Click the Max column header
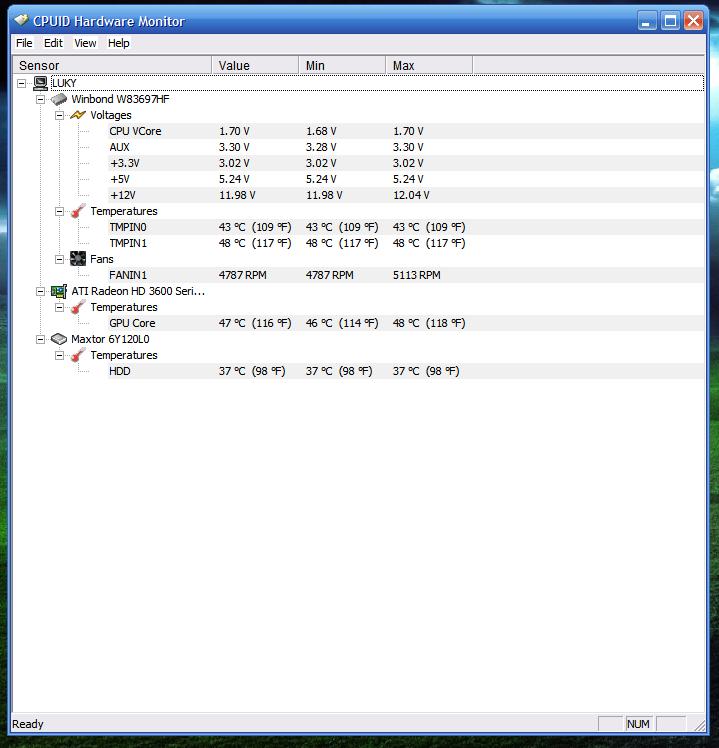 pyautogui.click(x=429, y=65)
